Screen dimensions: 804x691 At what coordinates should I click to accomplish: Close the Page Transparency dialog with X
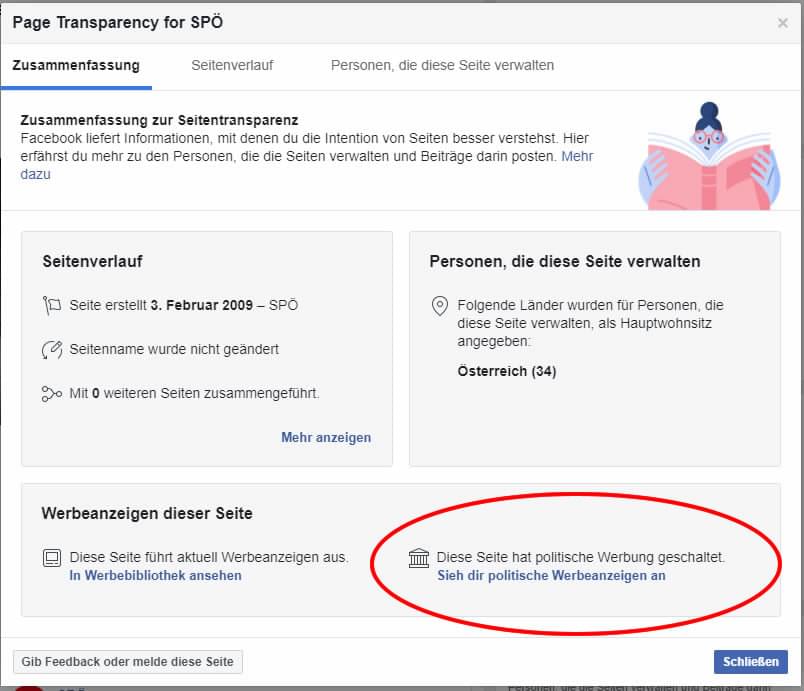(x=782, y=23)
